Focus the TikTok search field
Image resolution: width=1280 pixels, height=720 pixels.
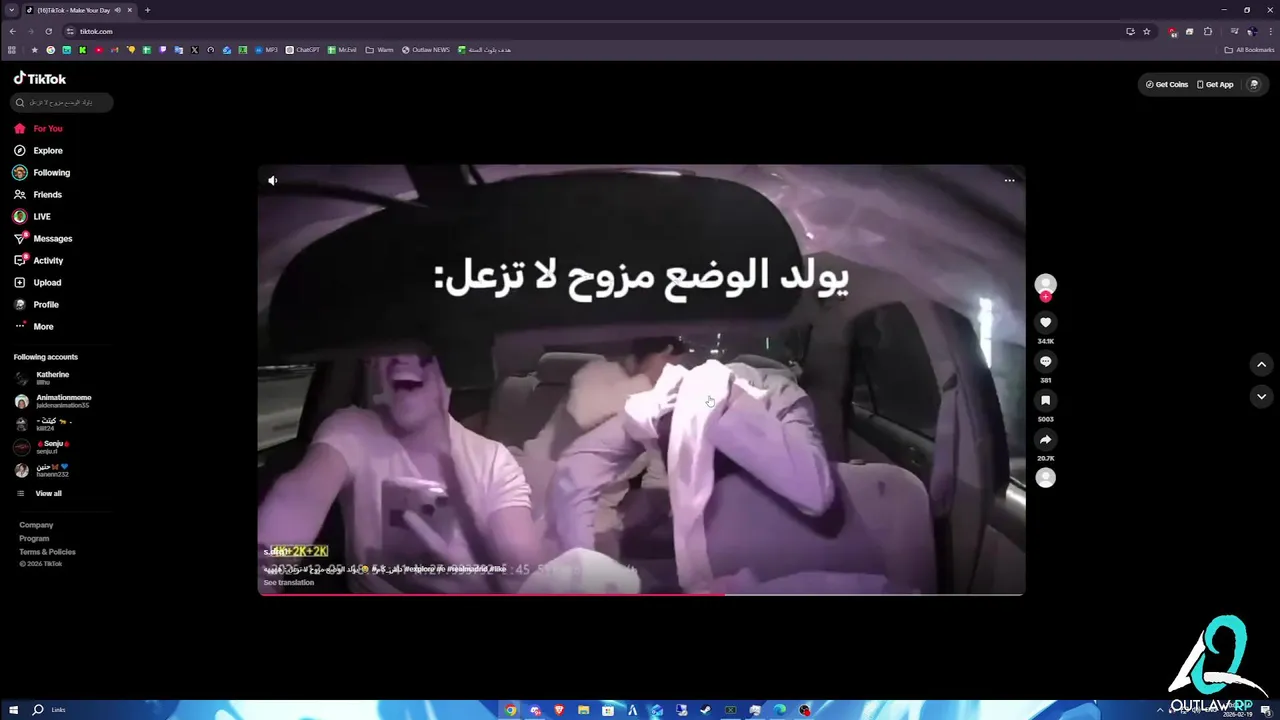tap(62, 102)
